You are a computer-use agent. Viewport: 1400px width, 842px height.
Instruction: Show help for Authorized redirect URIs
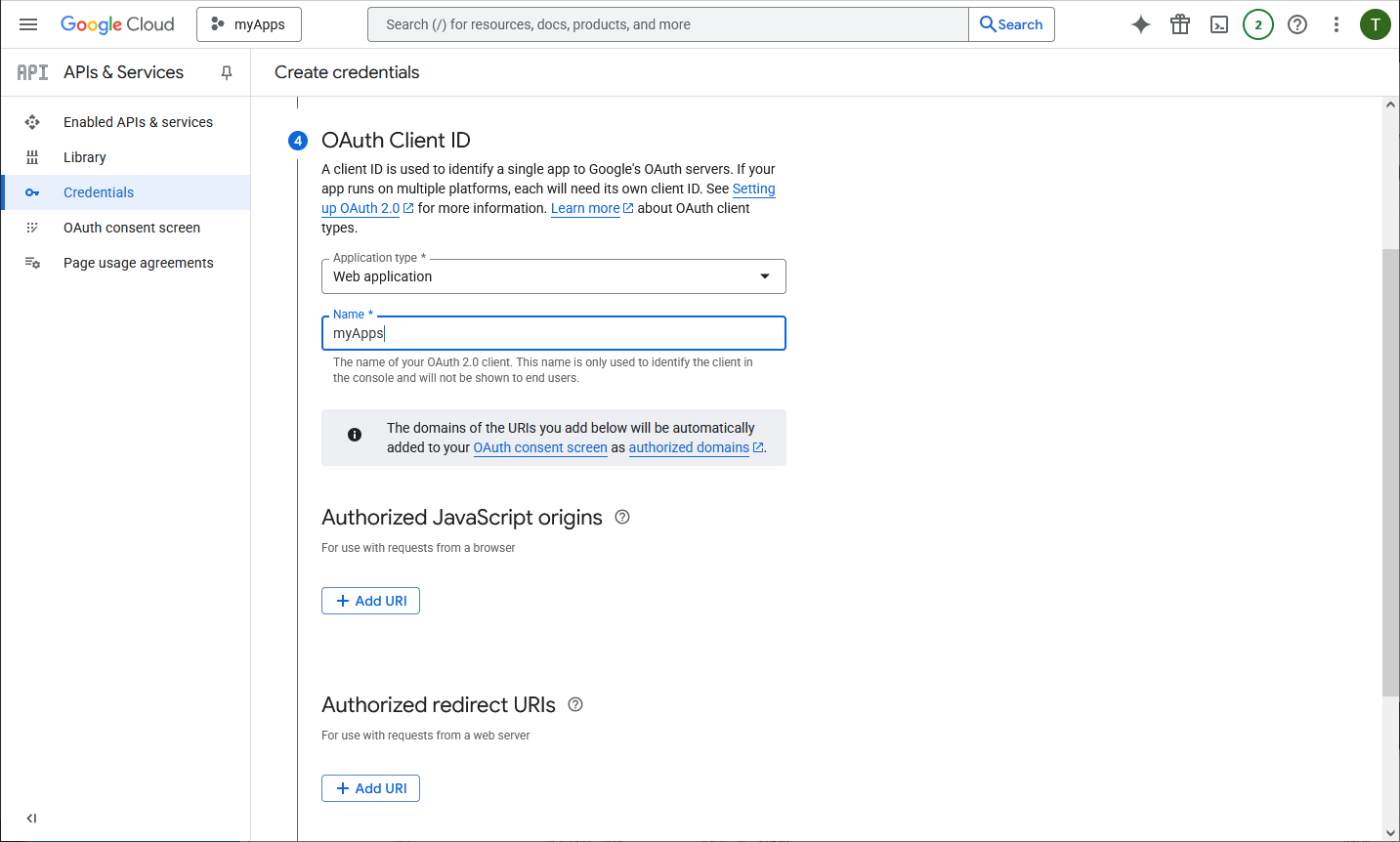pyautogui.click(x=575, y=704)
